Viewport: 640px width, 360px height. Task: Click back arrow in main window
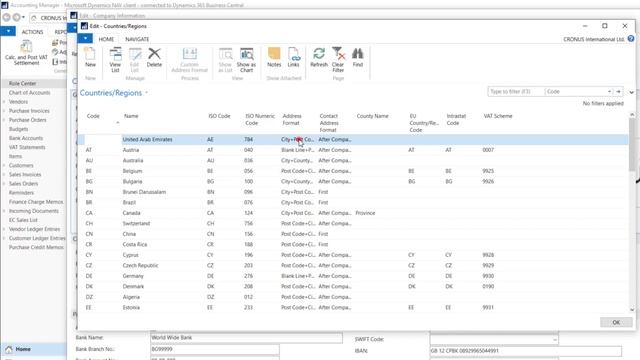[7, 18]
